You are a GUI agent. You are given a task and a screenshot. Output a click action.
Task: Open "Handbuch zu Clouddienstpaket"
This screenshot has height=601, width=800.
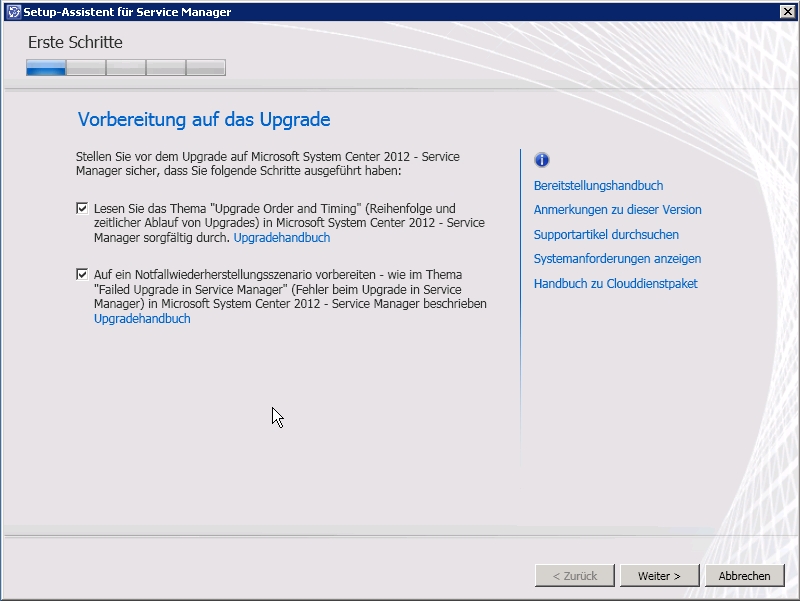[615, 284]
